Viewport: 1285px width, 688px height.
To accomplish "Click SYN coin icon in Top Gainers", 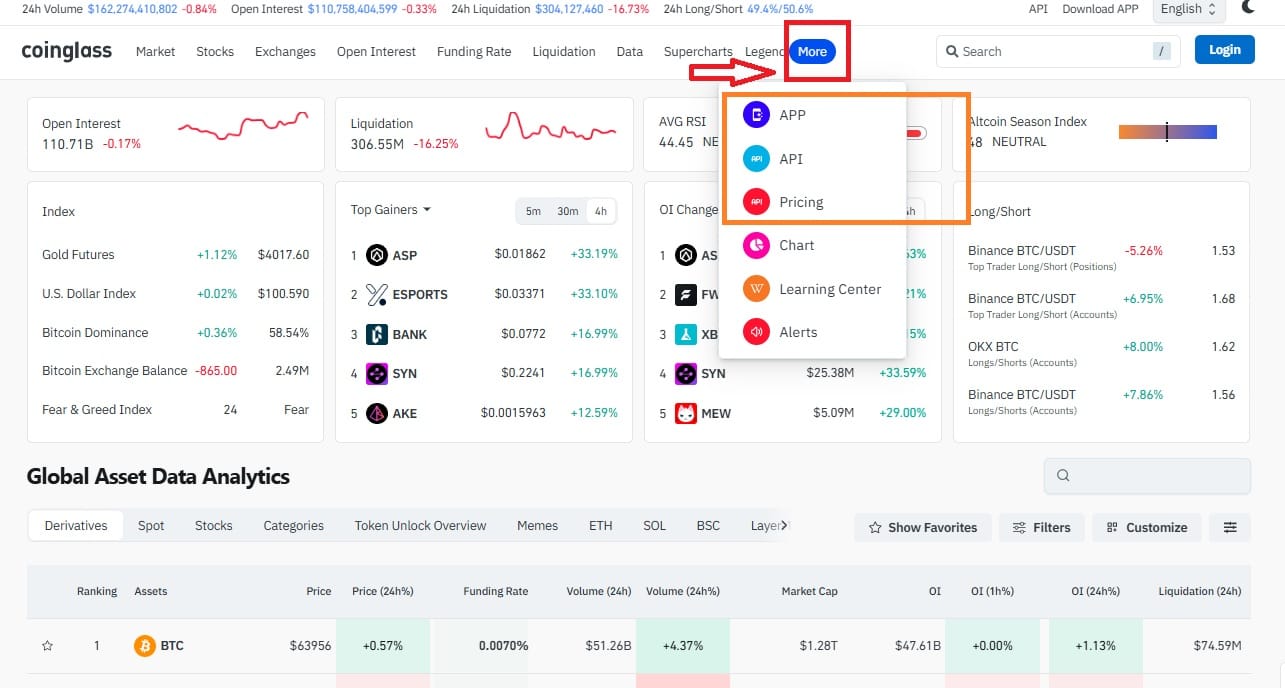I will [x=377, y=373].
